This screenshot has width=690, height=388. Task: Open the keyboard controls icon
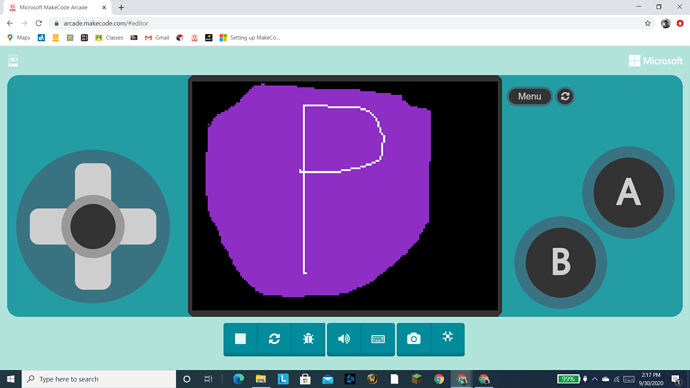378,339
